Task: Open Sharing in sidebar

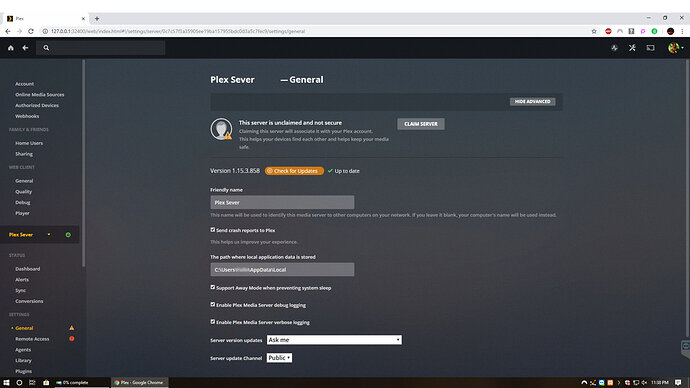Action: [x=24, y=154]
